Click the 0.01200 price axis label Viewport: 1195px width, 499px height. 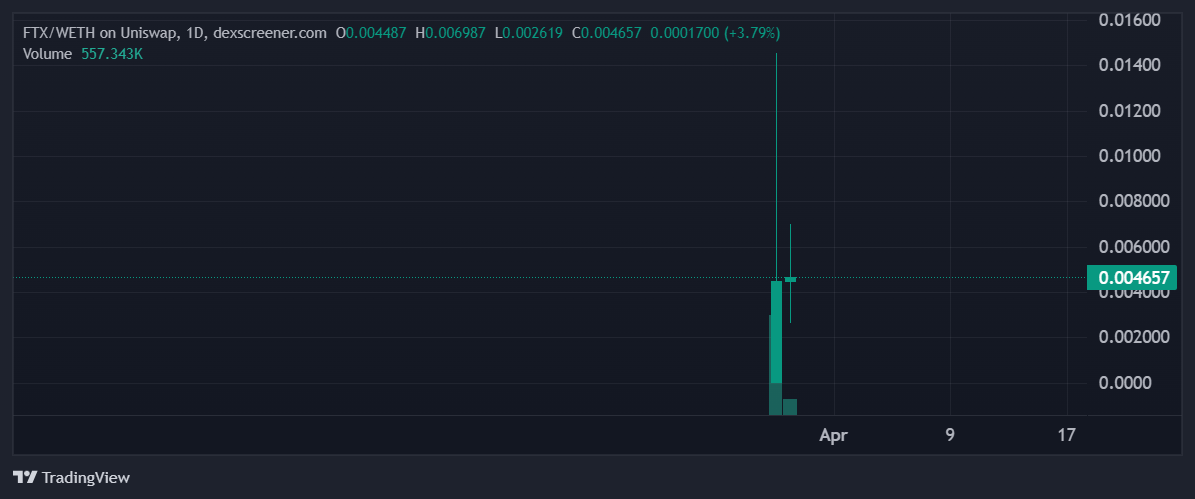click(x=1129, y=111)
